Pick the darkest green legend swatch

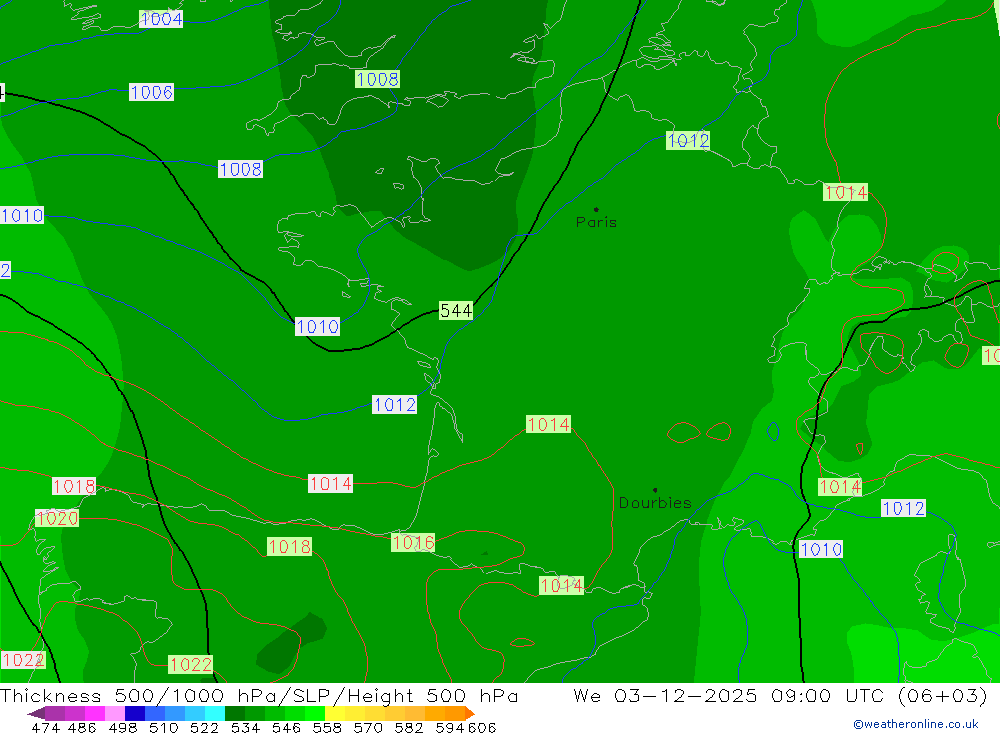235,713
